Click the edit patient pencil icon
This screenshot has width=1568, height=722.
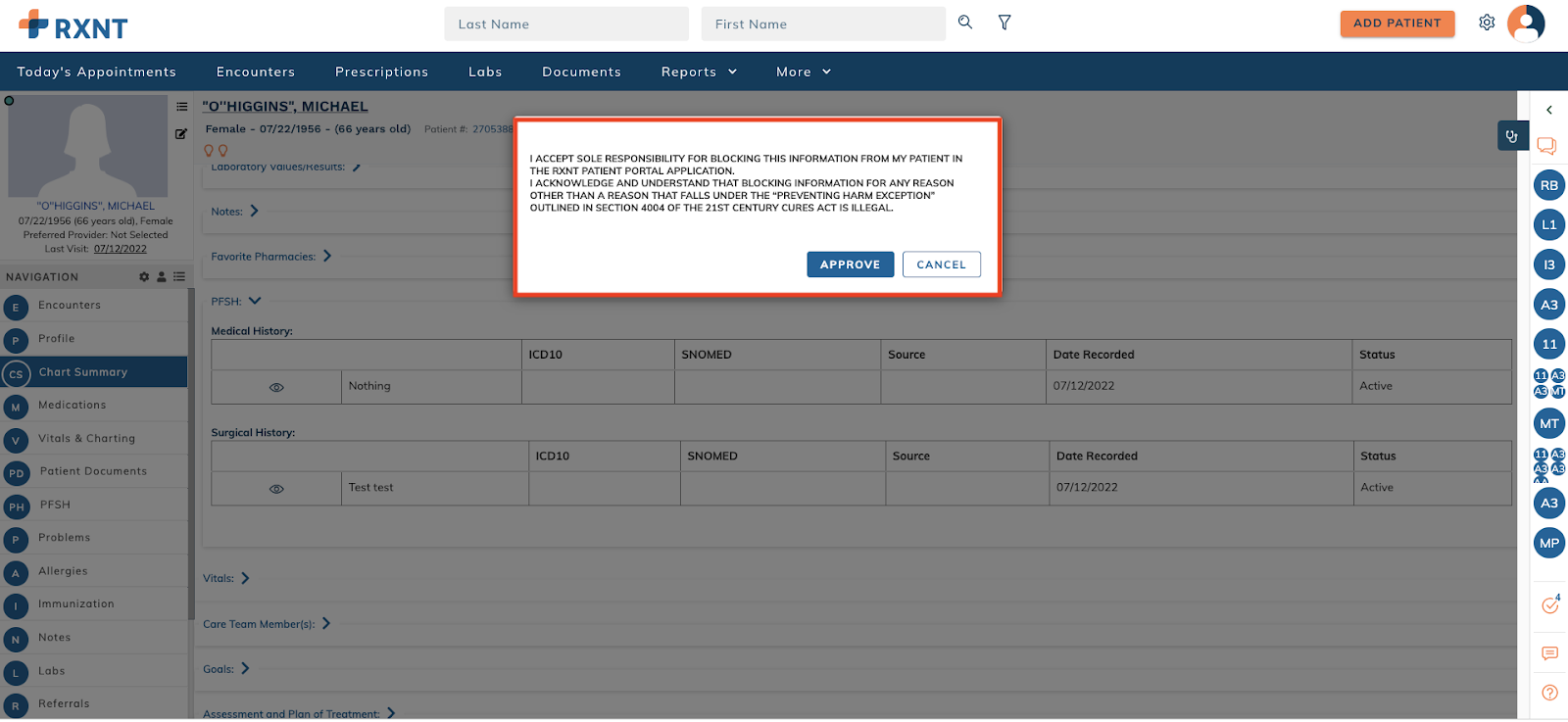(181, 134)
